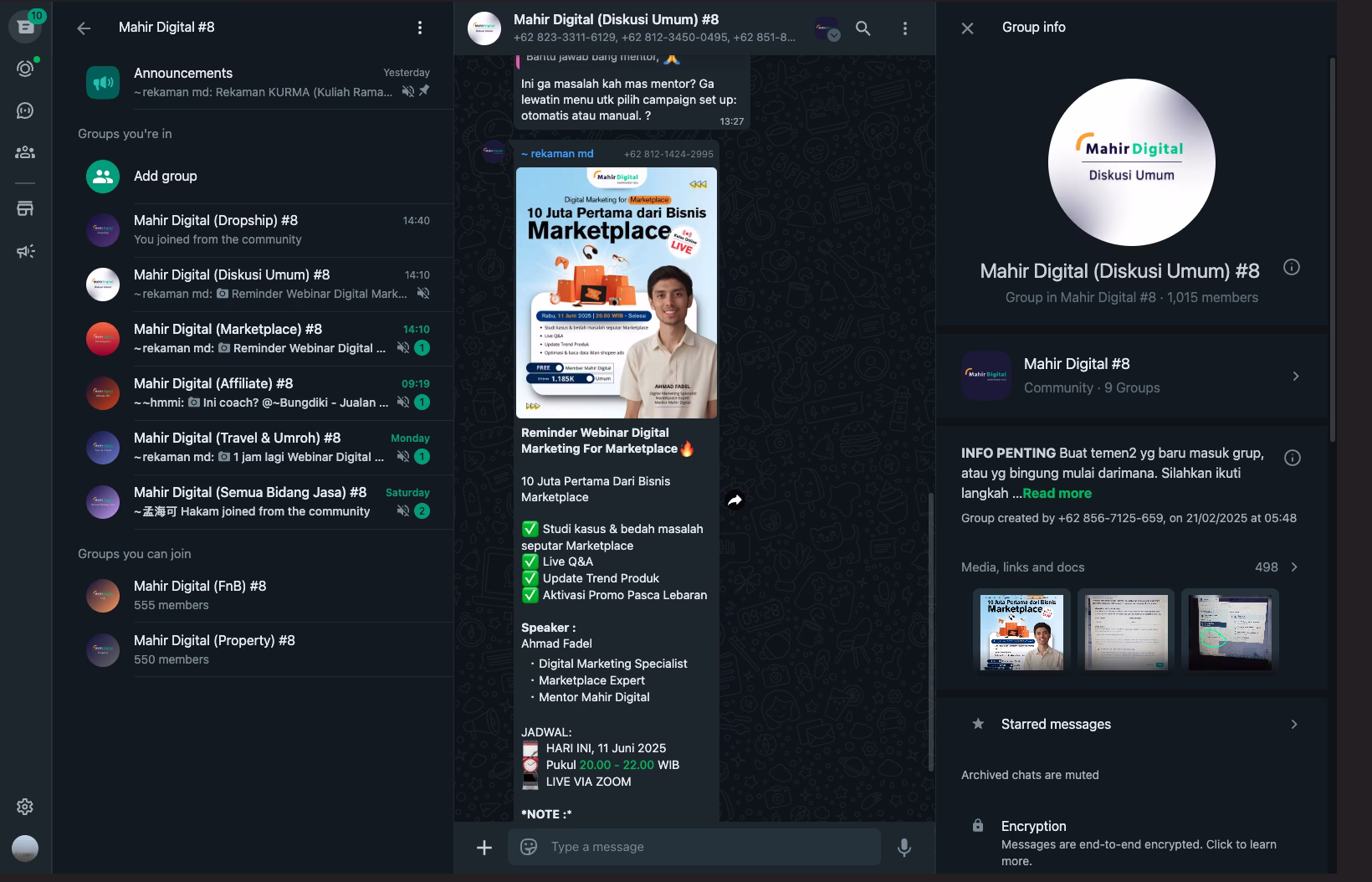Expand Media, links and docs chevron
This screenshot has width=1372, height=882.
[x=1294, y=567]
